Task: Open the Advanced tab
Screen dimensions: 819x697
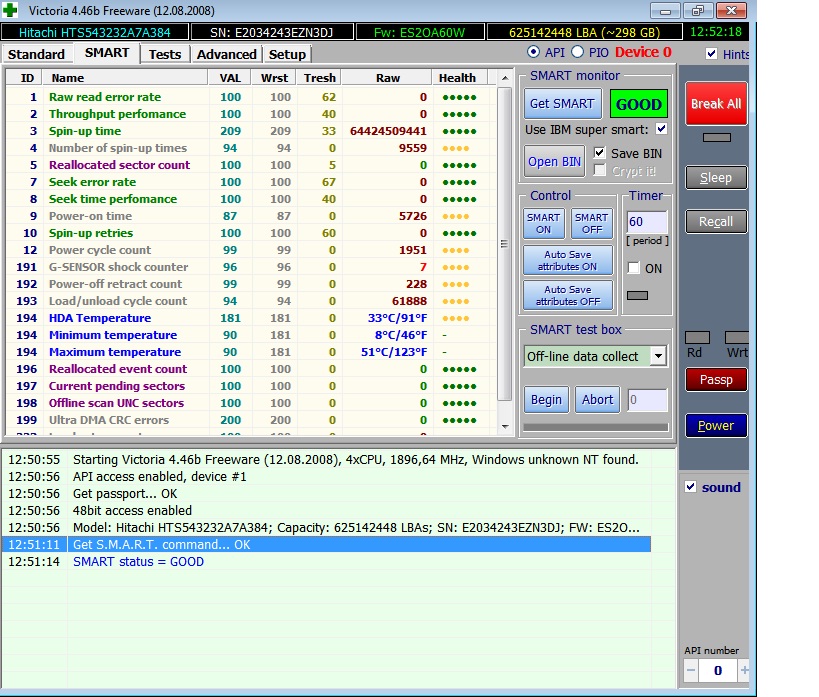Action: [x=226, y=54]
